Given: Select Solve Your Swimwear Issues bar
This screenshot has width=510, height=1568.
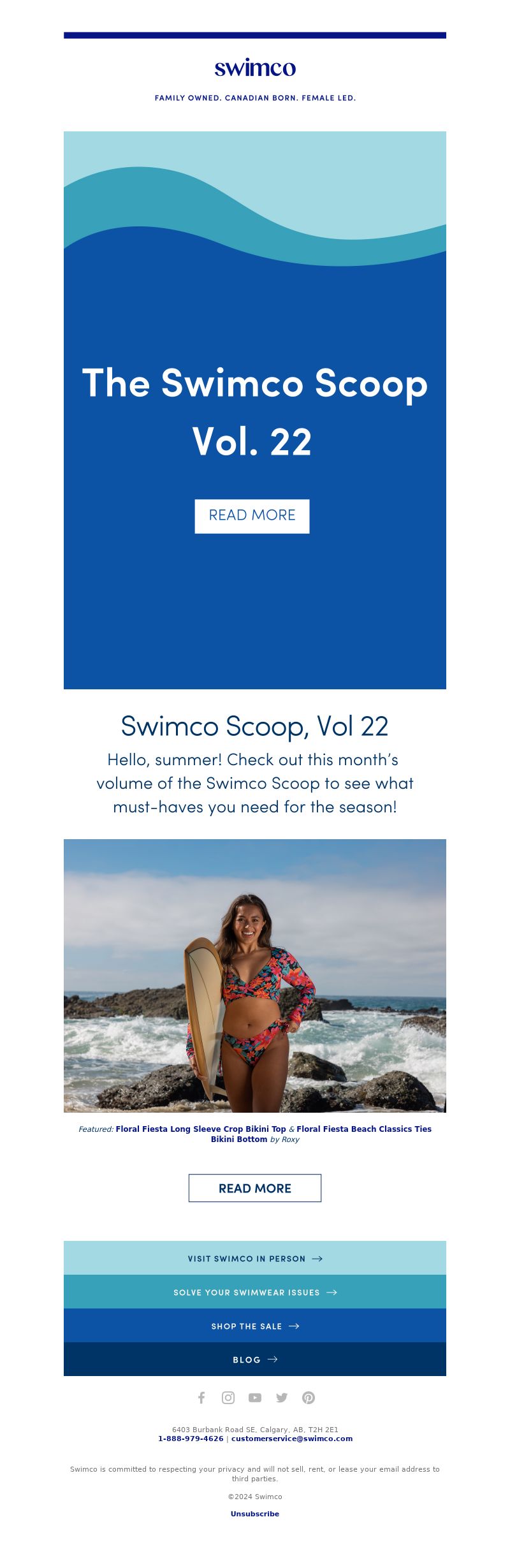Looking at the screenshot, I should (255, 1292).
